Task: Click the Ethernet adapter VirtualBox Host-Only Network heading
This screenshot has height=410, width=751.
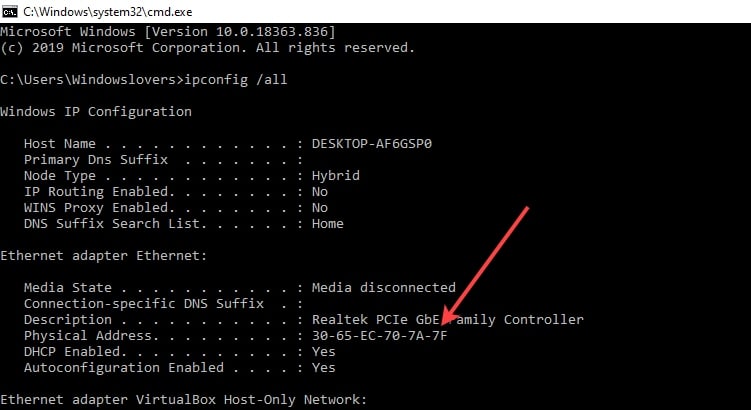Action: click(183, 399)
